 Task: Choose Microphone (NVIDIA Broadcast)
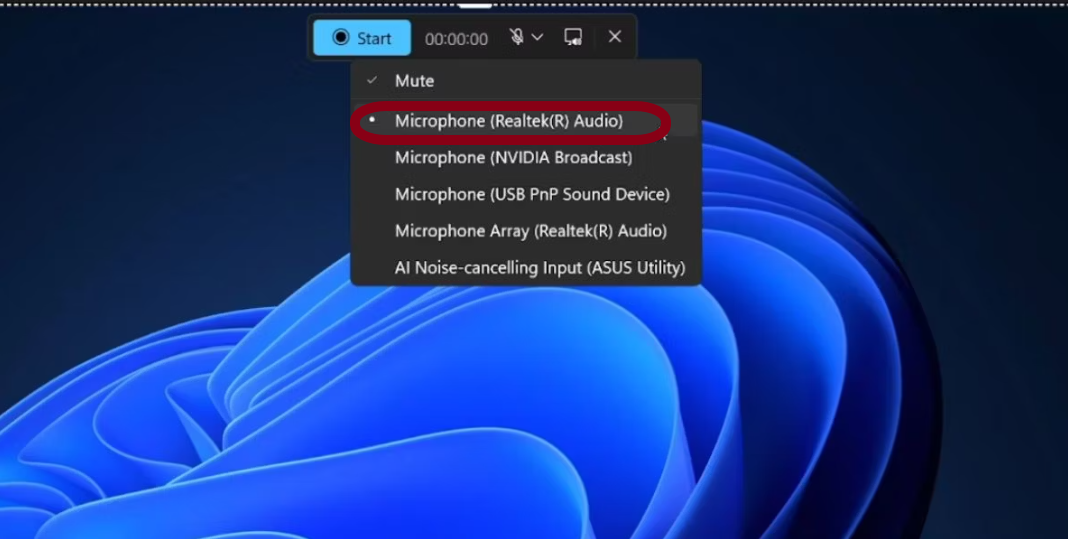[526, 157]
